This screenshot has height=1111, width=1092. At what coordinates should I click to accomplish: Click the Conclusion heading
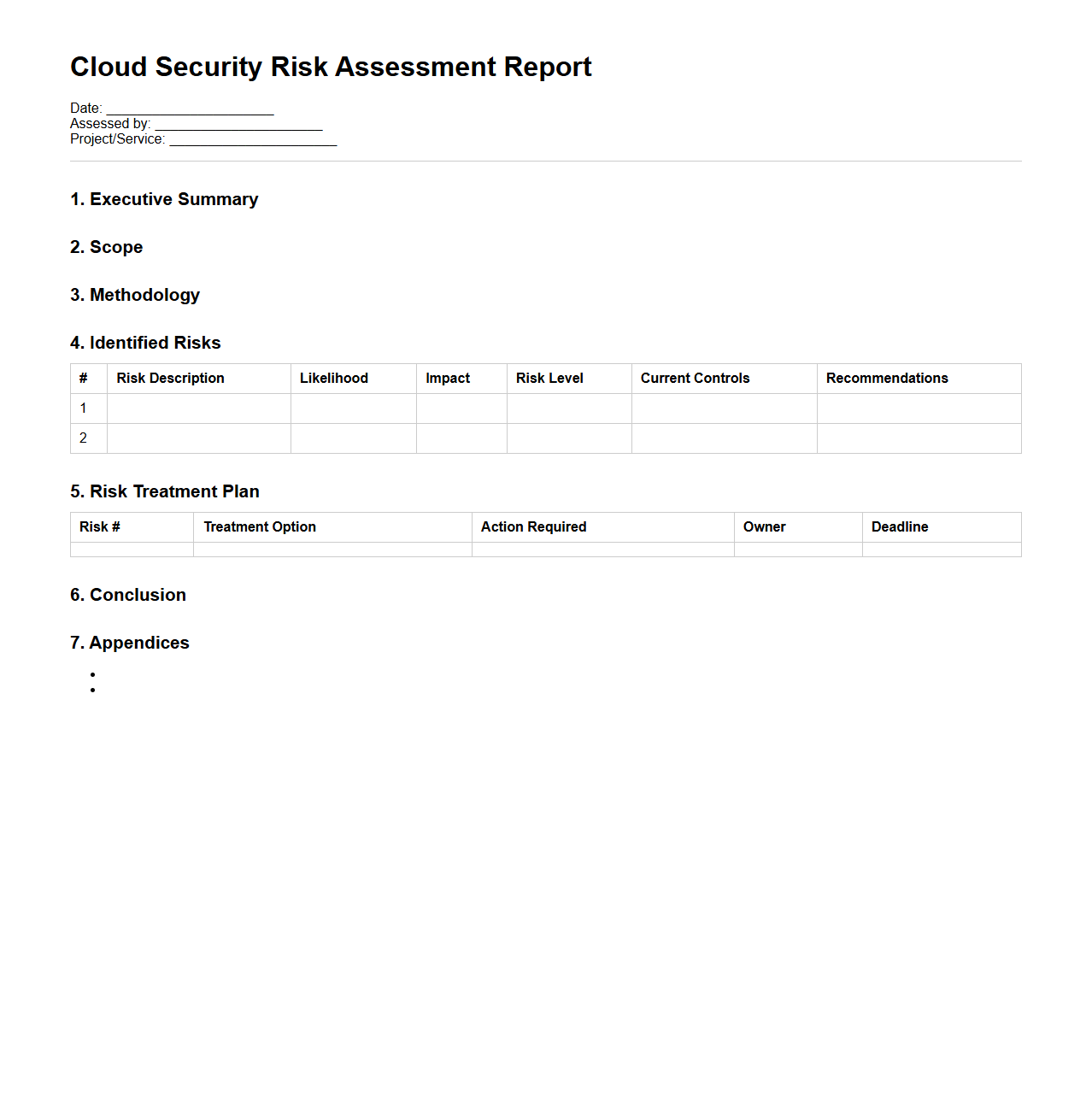click(128, 595)
